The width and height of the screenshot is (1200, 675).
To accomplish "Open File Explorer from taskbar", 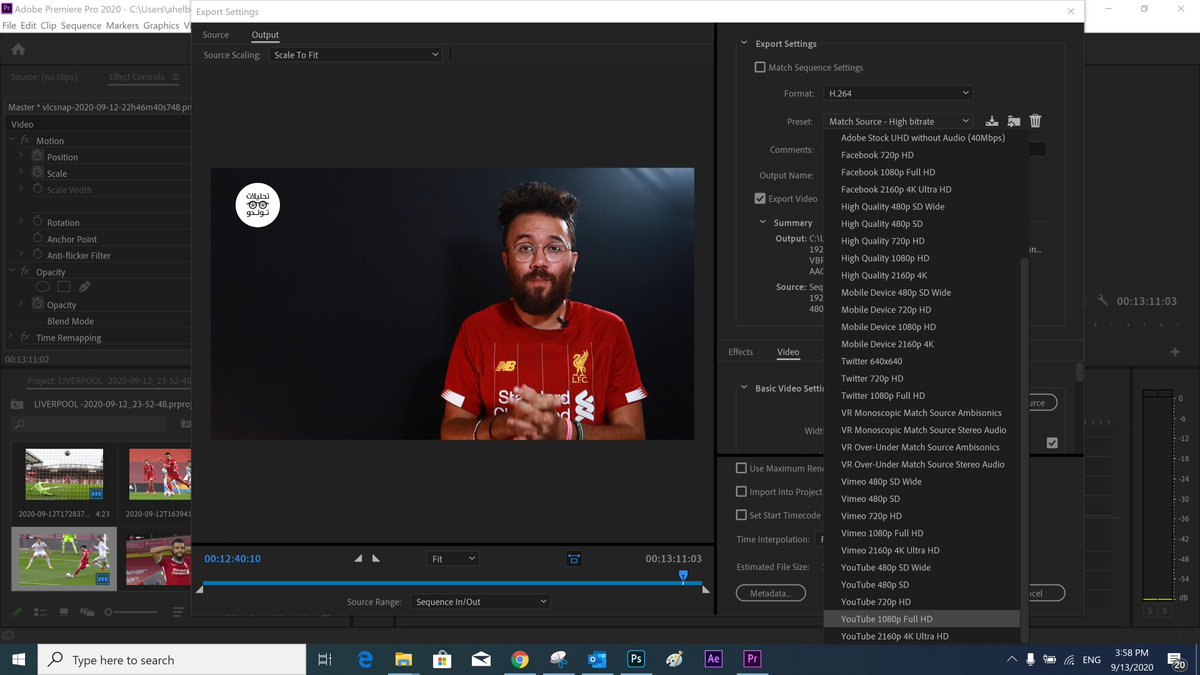I will [x=403, y=659].
